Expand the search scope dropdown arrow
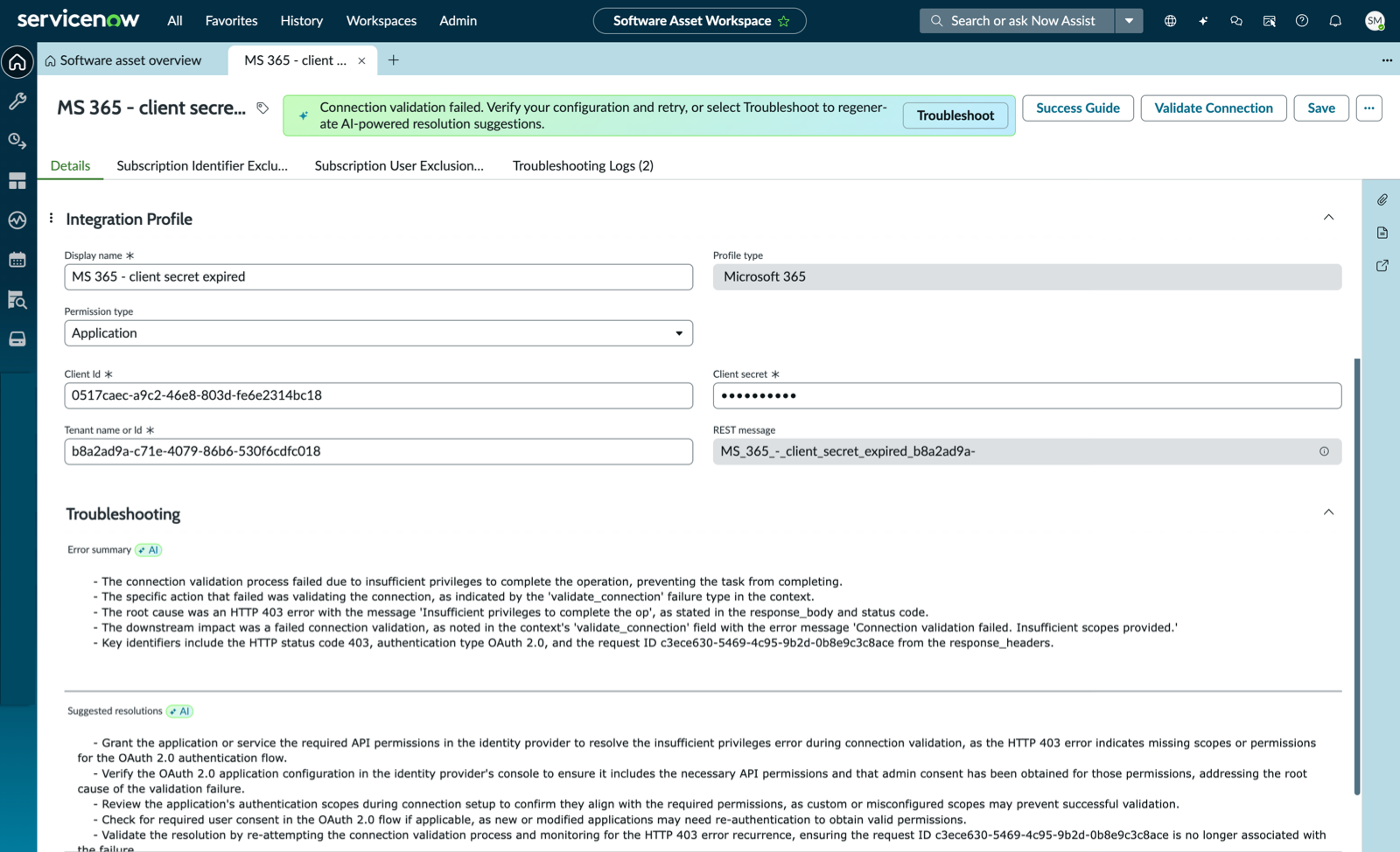The image size is (1400, 852). pos(1129,21)
